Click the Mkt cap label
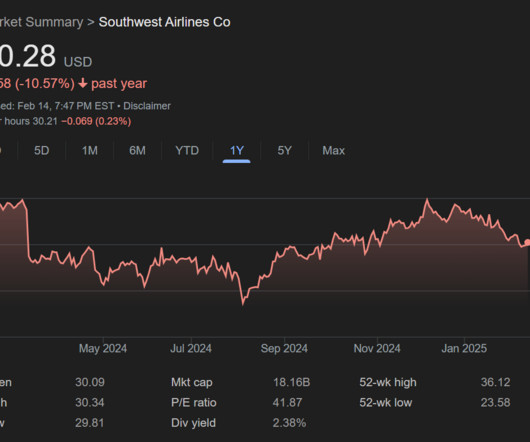530x442 pixels. [x=192, y=383]
